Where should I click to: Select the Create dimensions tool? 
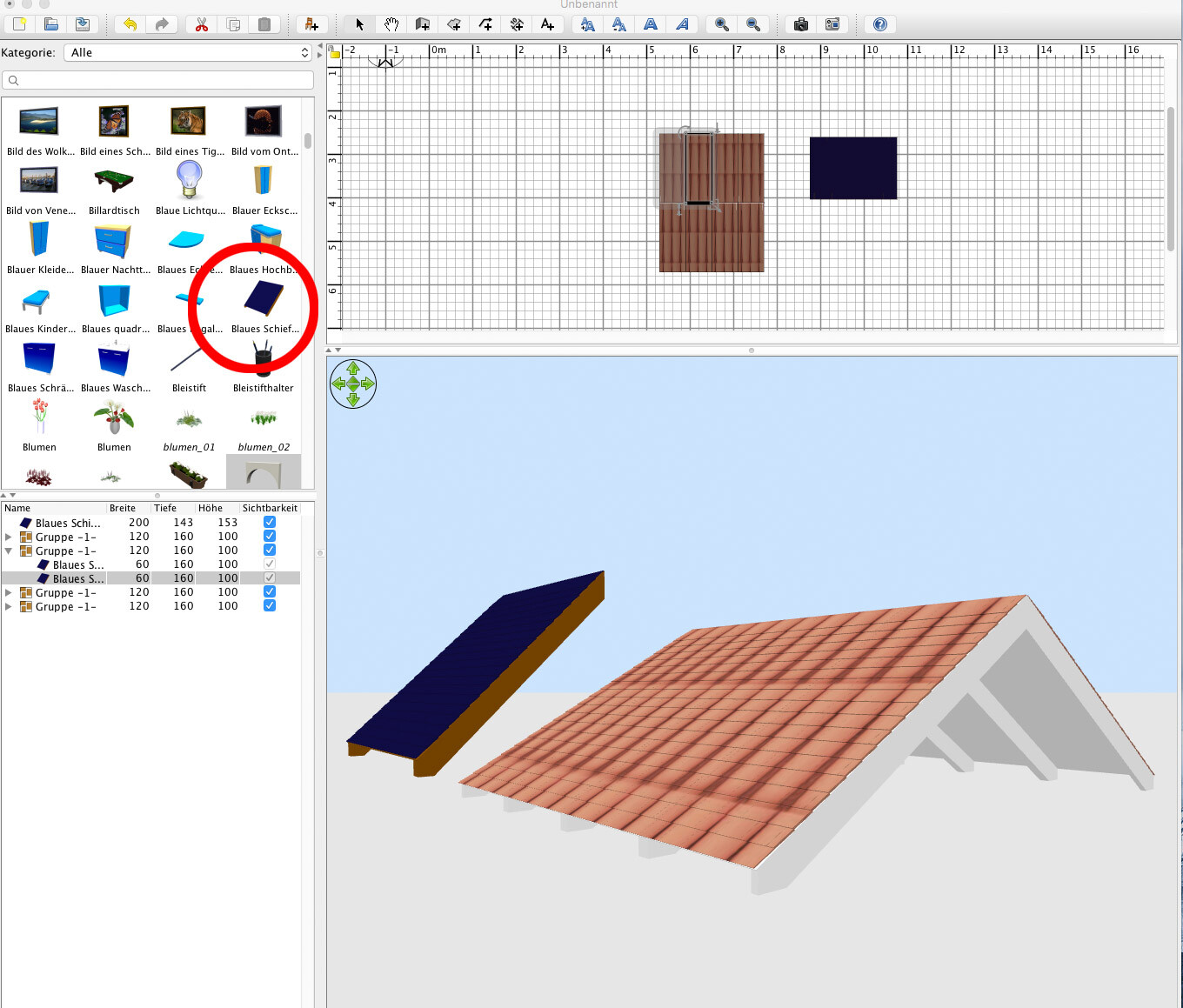tap(517, 24)
